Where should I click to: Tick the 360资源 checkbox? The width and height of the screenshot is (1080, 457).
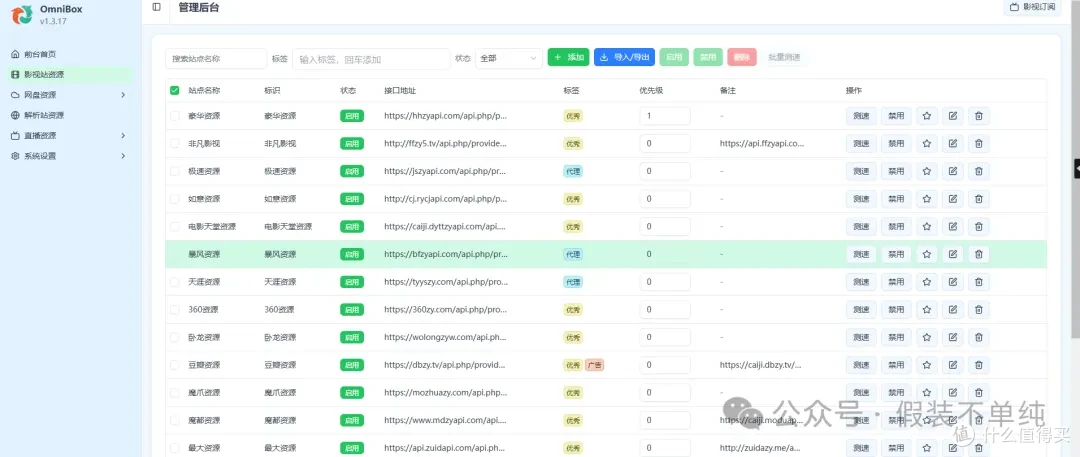(174, 309)
